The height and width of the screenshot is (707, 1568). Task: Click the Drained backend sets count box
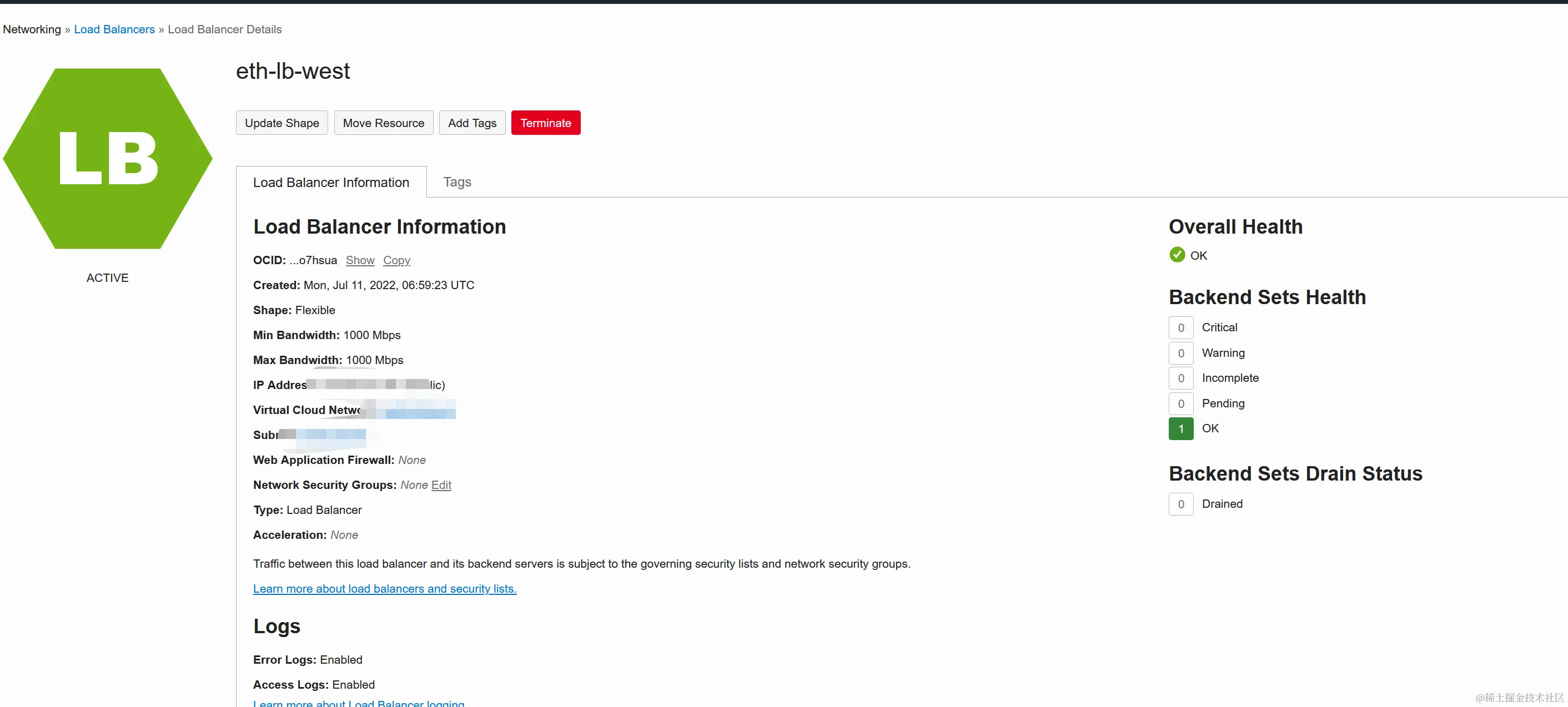coord(1180,504)
